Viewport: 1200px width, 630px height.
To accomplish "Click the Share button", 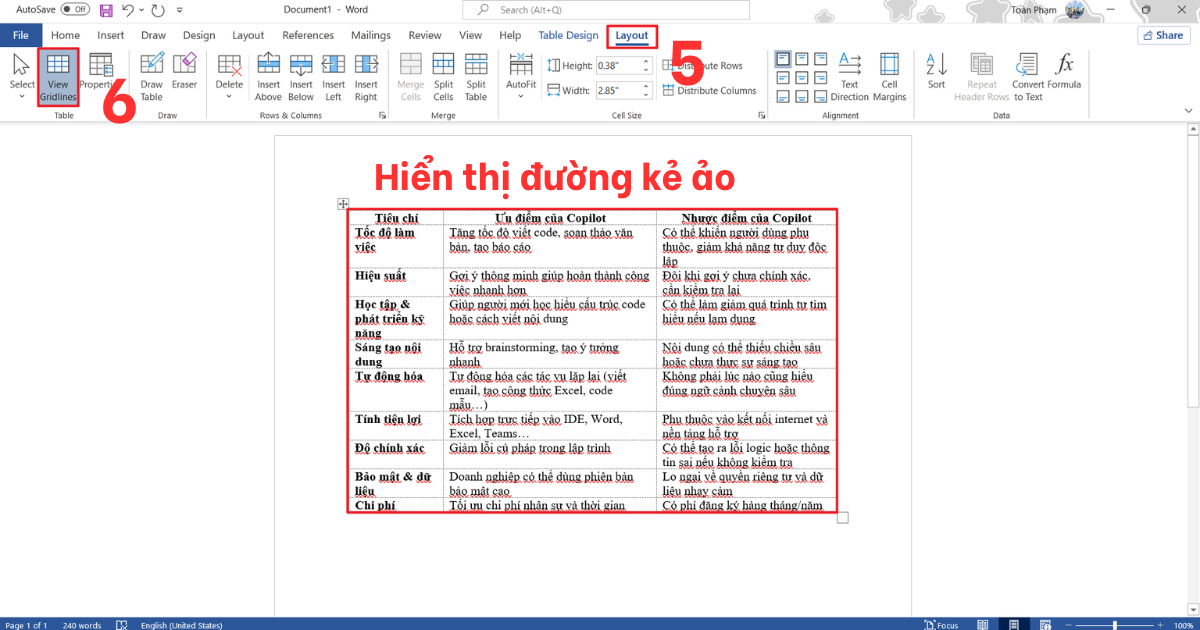I will [x=1163, y=35].
